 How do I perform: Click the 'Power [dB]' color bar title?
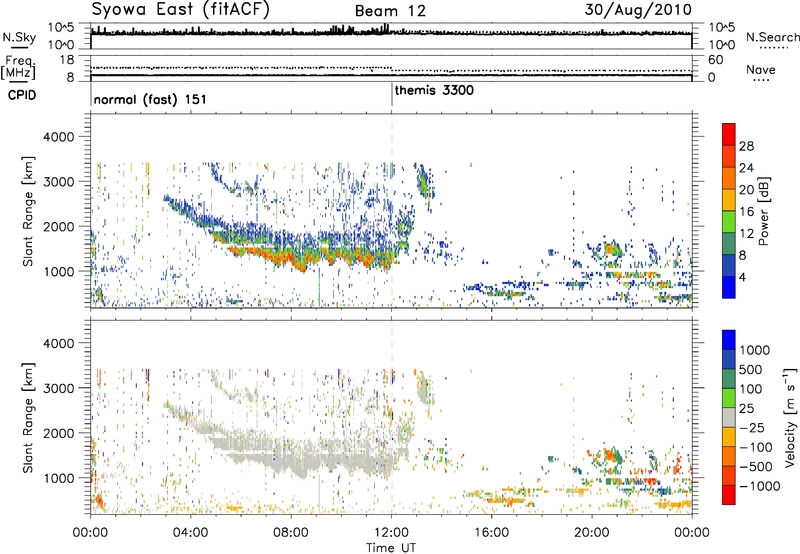[x=763, y=211]
